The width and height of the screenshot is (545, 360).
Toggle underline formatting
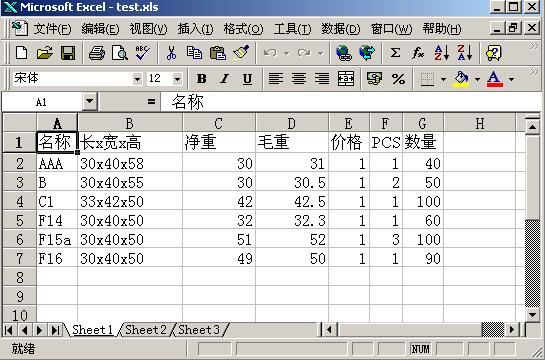tap(247, 79)
